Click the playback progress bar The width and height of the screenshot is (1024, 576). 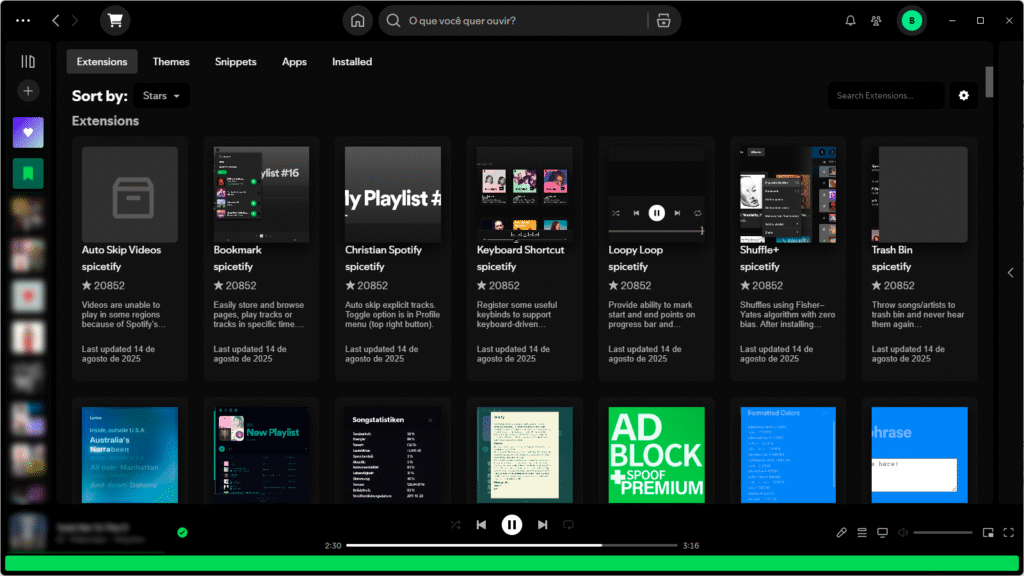[x=512, y=545]
